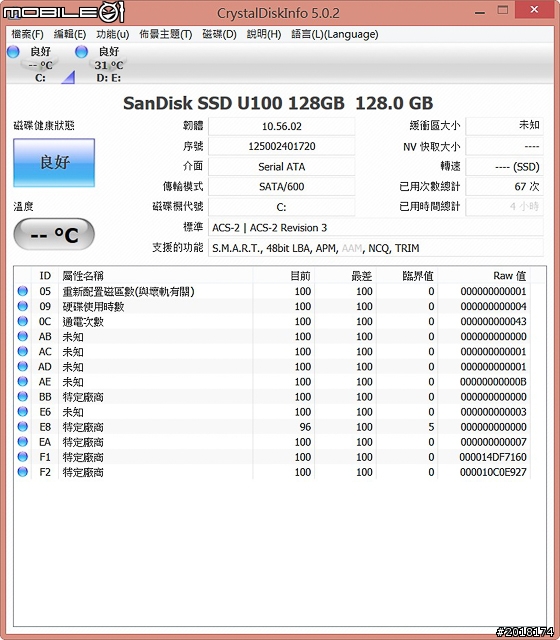The image size is (560, 640).
Task: Click raw value 000000000003 in row E6
Action: pyautogui.click(x=493, y=412)
